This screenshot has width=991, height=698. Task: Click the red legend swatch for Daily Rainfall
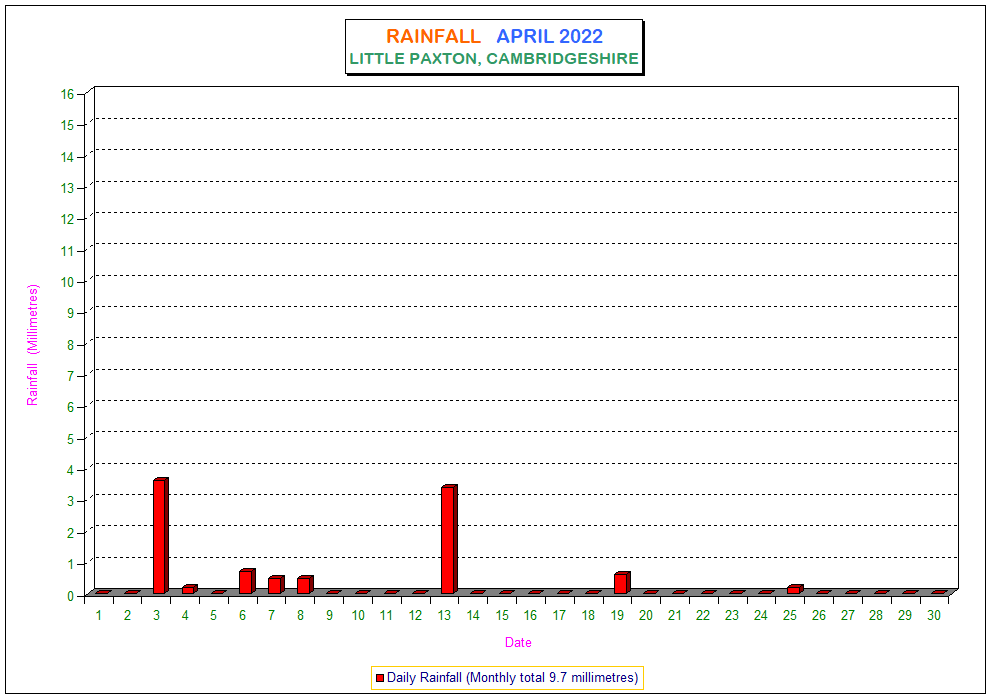click(380, 678)
